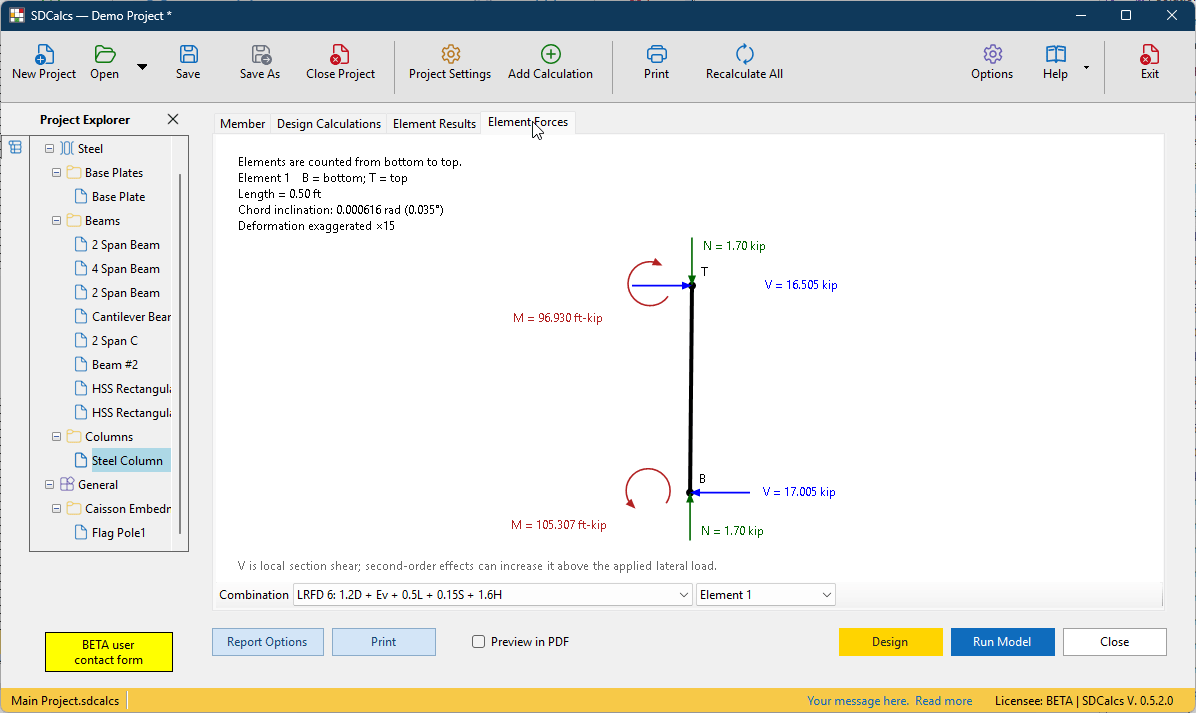
Task: Collapse the Beams folder
Action: pos(56,221)
